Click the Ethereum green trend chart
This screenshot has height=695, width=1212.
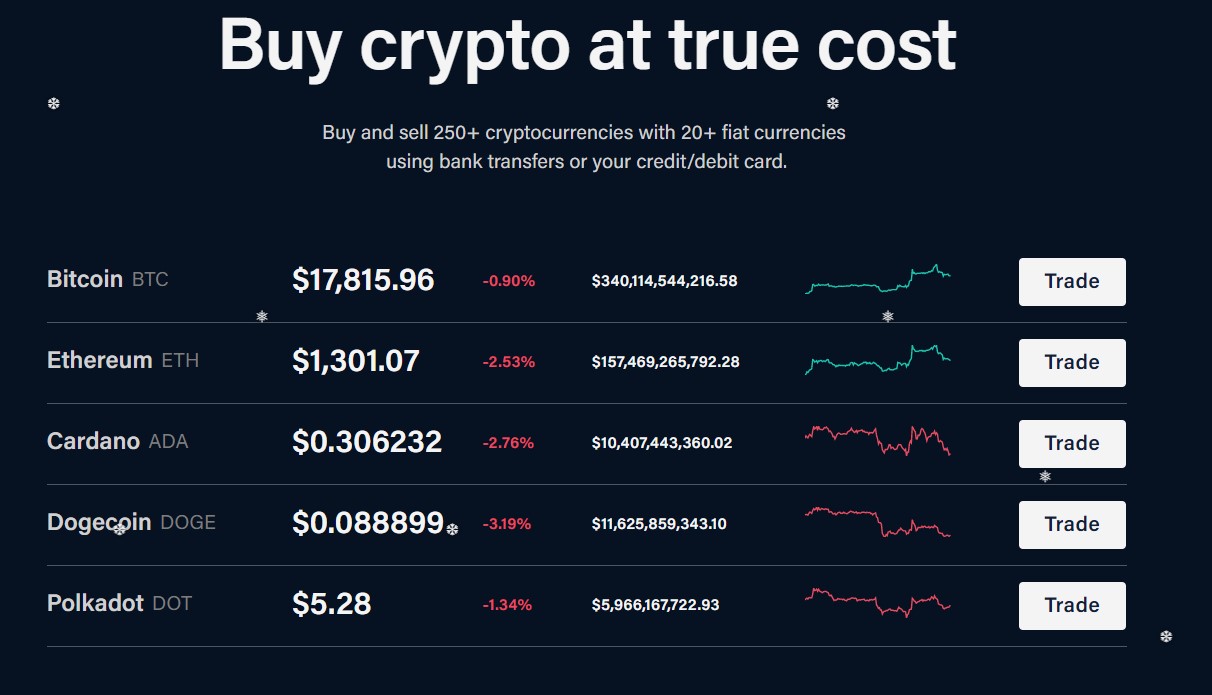(878, 362)
